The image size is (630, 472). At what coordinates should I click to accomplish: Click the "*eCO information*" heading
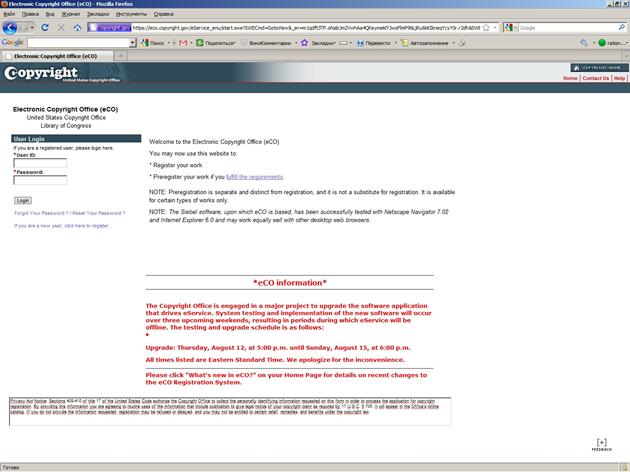point(290,283)
